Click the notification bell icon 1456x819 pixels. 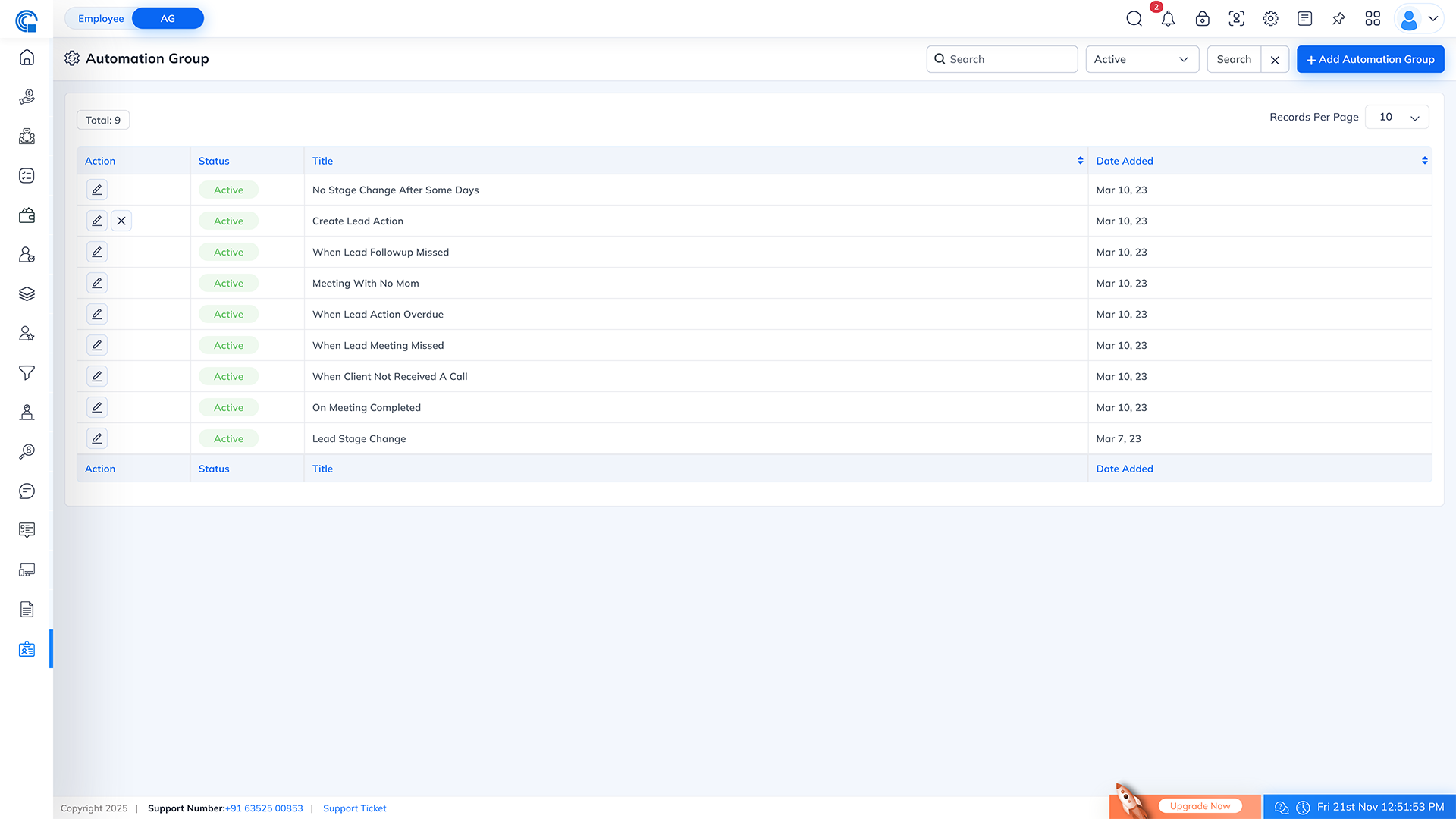[1168, 19]
